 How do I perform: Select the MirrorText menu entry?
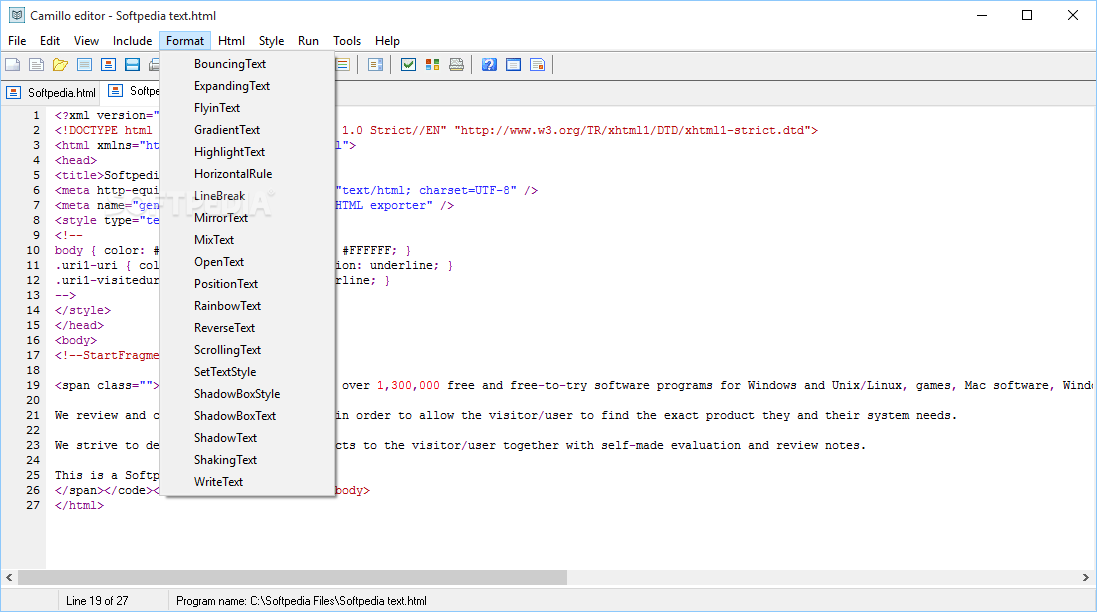coord(248,218)
